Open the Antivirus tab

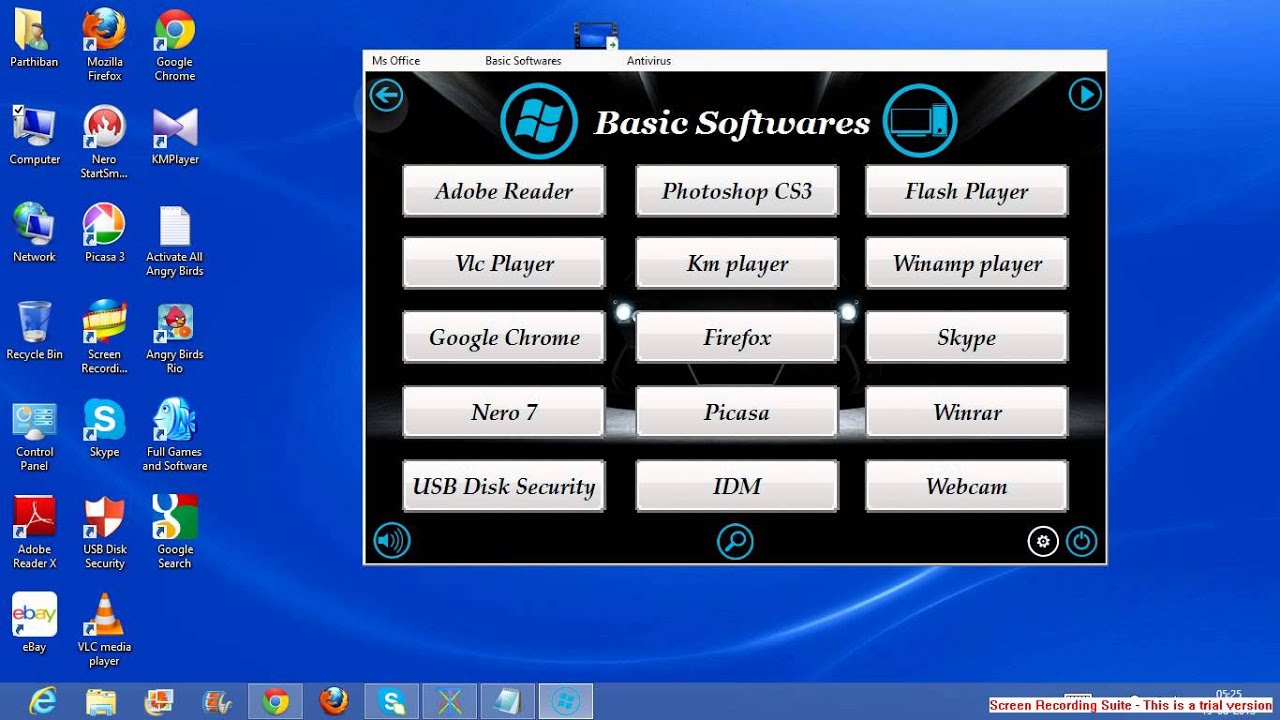(x=649, y=61)
